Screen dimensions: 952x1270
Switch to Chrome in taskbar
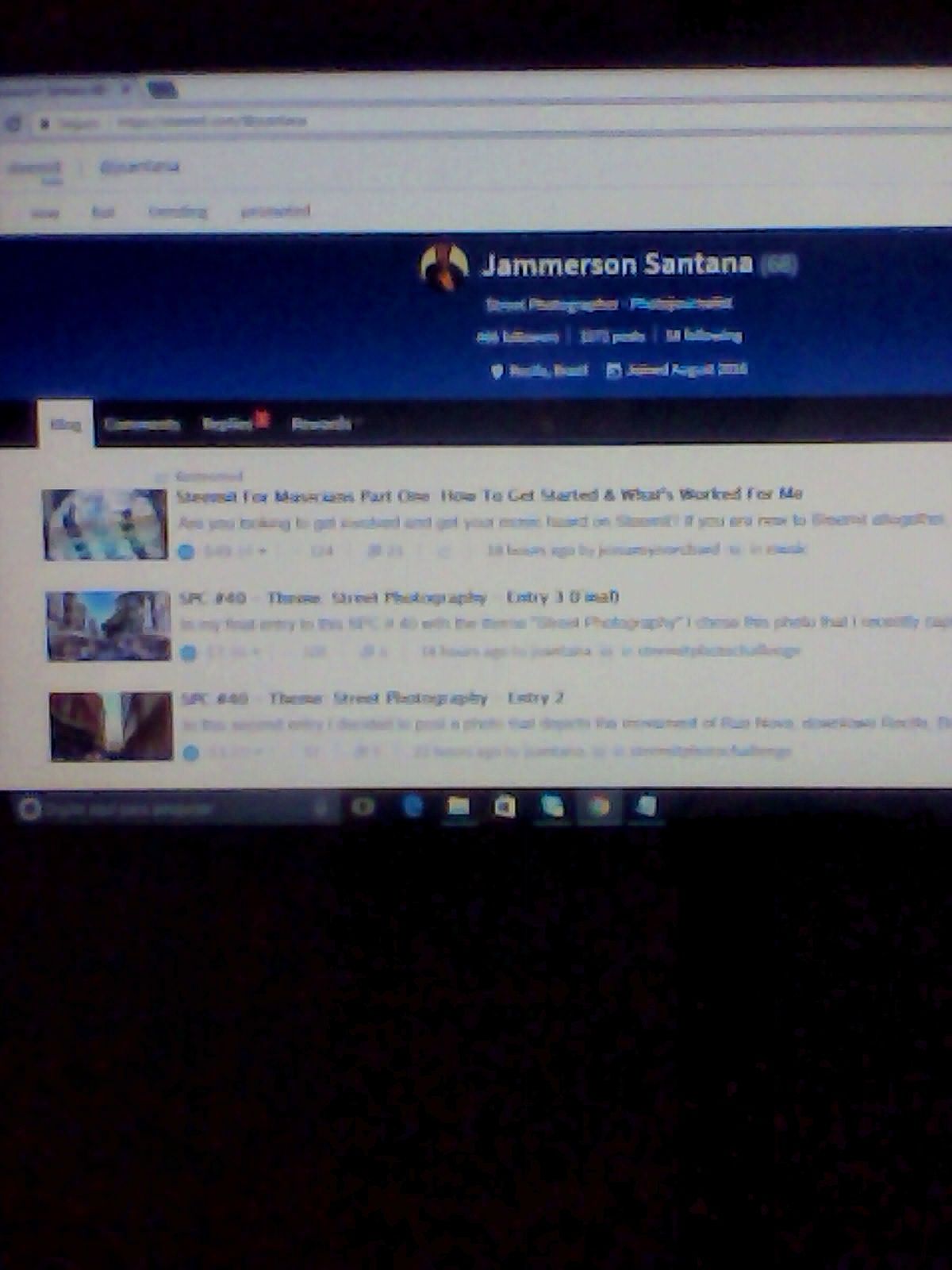(599, 806)
